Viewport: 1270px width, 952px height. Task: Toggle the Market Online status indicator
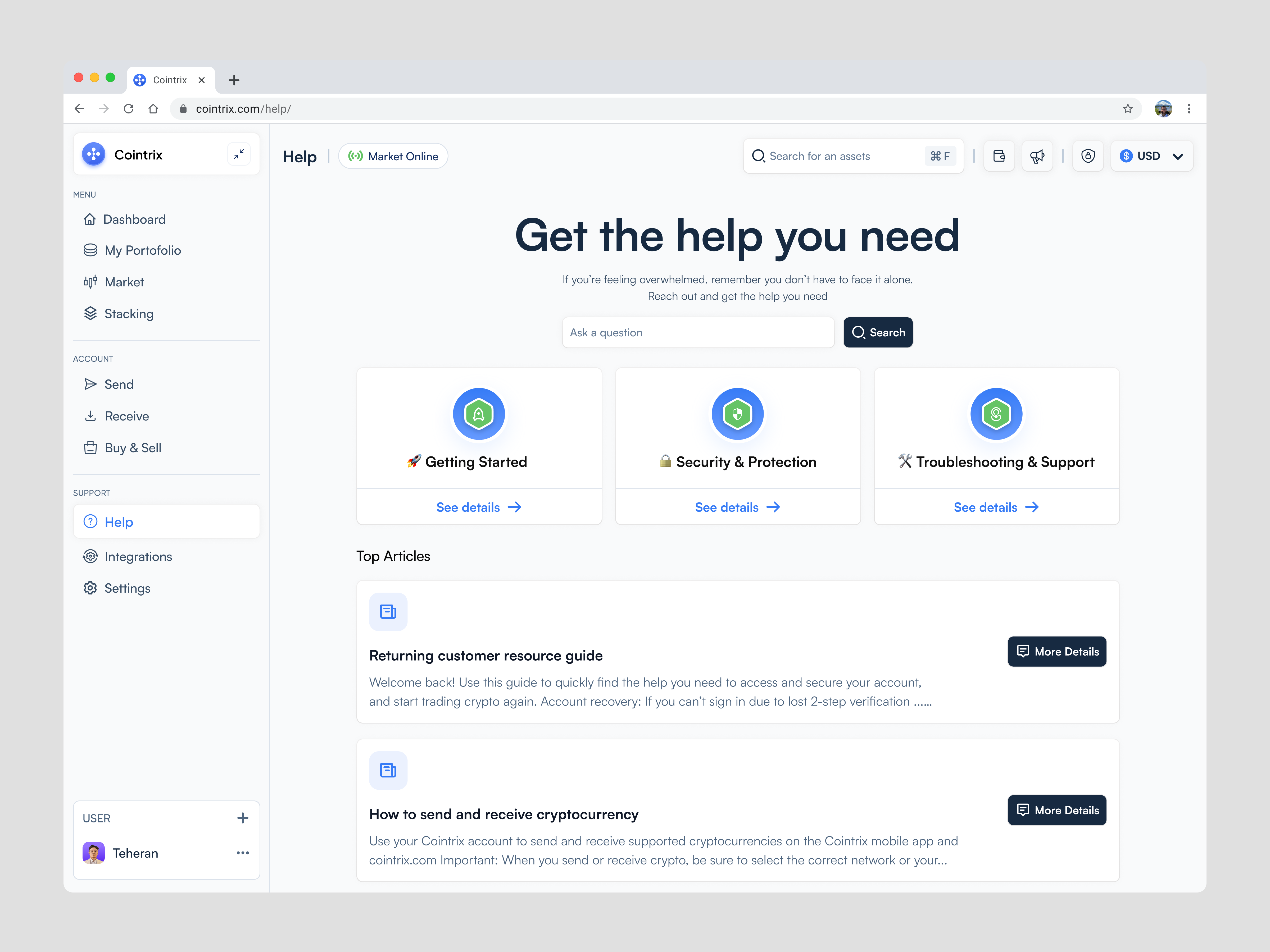click(x=393, y=155)
